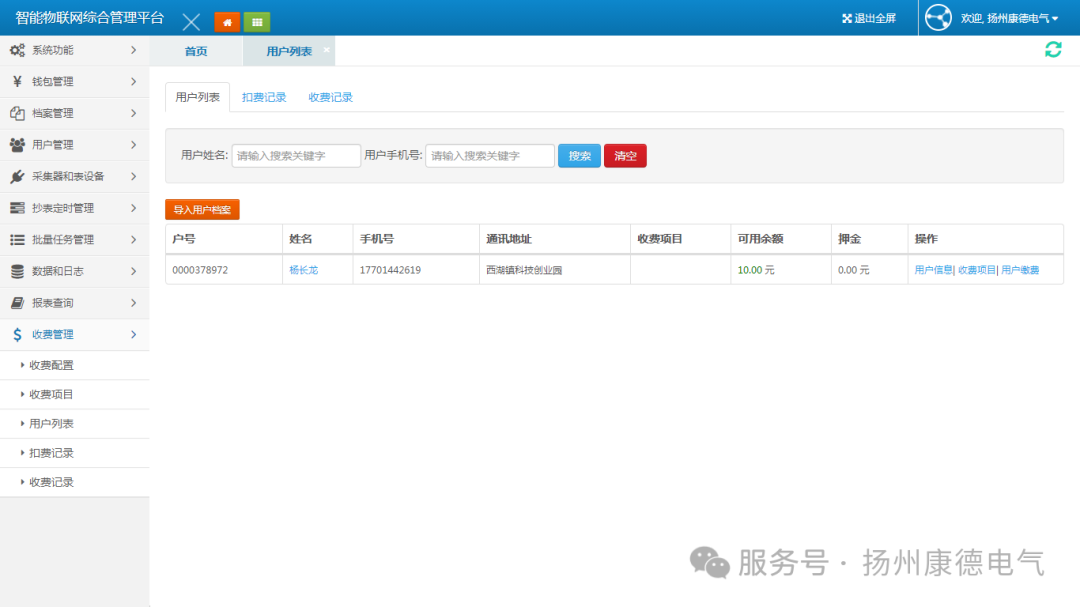1080x607 pixels.
Task: Open the 扬州康德电气 account dropdown
Action: [x=1008, y=17]
